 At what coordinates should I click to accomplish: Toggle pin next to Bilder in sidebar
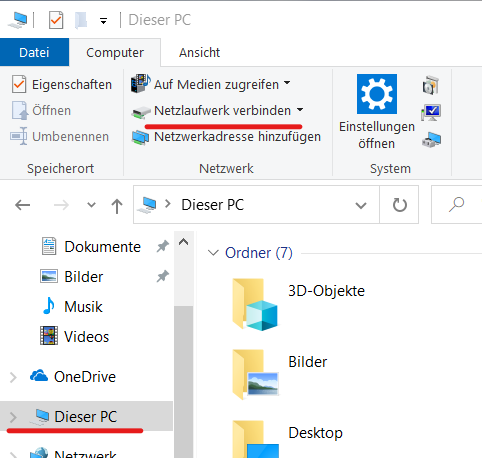(163, 276)
